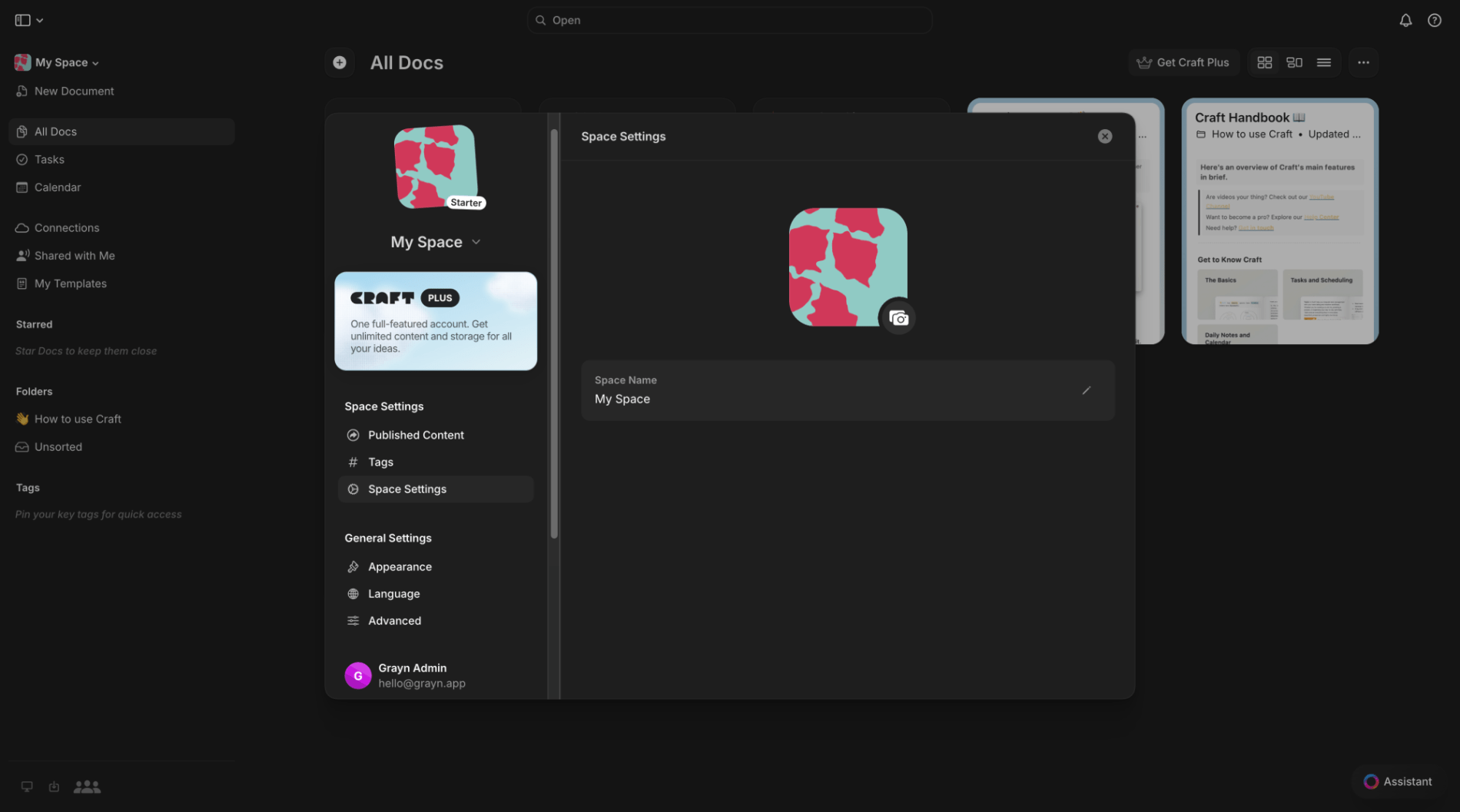Switch to card view layout
Screen dimensions: 1460x812
pyautogui.click(x=1295, y=62)
